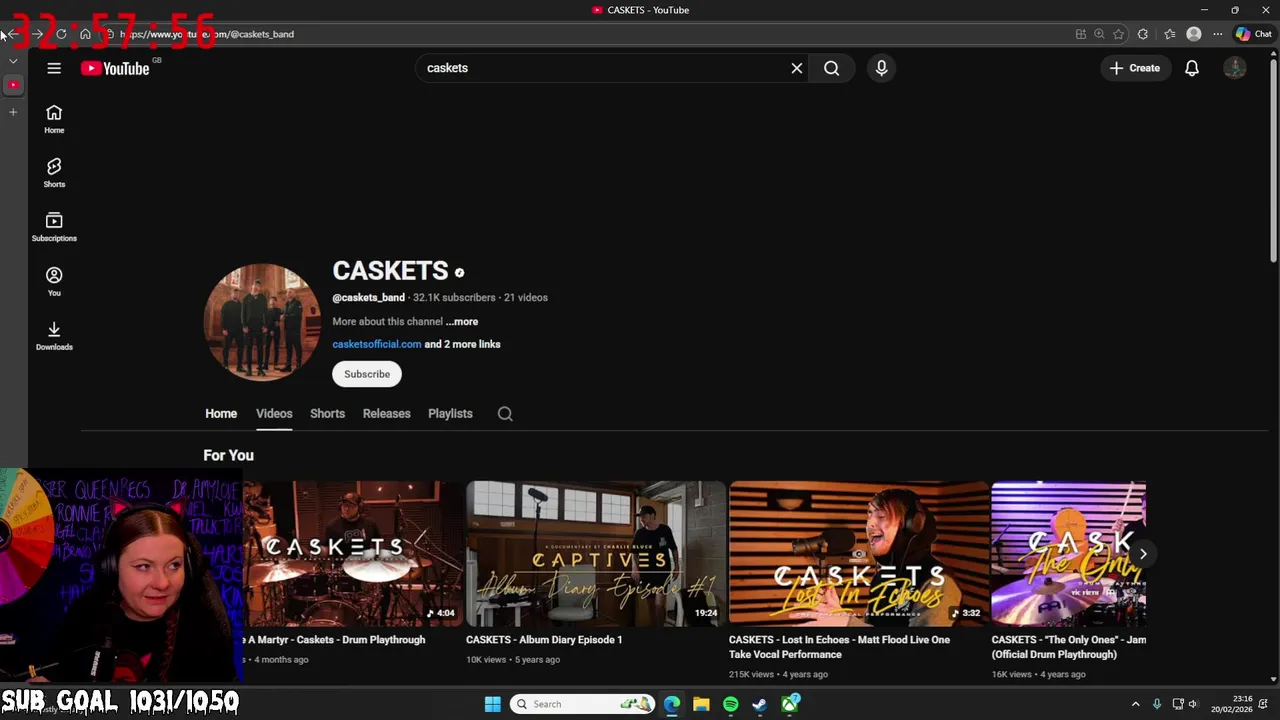Open Microsoft Edge from the taskbar
Image resolution: width=1280 pixels, height=720 pixels.
pyautogui.click(x=671, y=704)
